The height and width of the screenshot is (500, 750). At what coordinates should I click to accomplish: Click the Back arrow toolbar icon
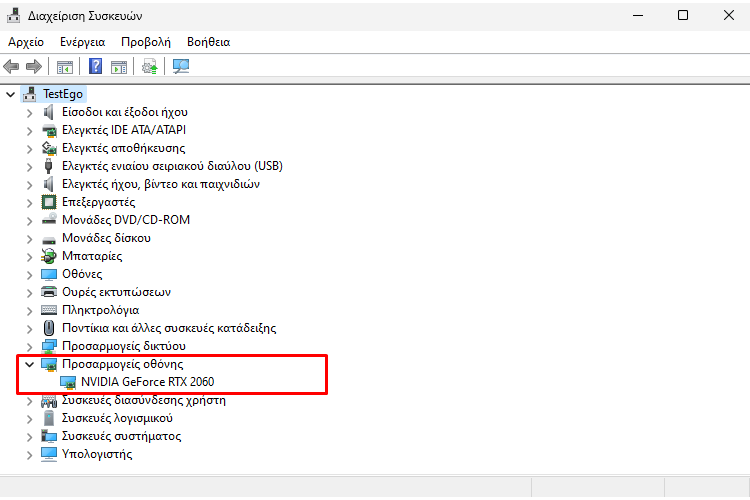[11, 67]
